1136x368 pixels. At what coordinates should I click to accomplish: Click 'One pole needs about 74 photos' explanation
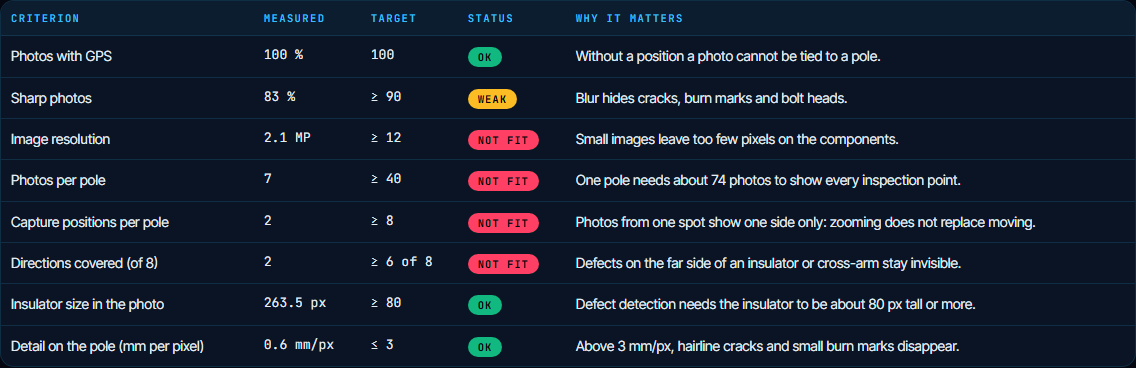pyautogui.click(x=768, y=181)
